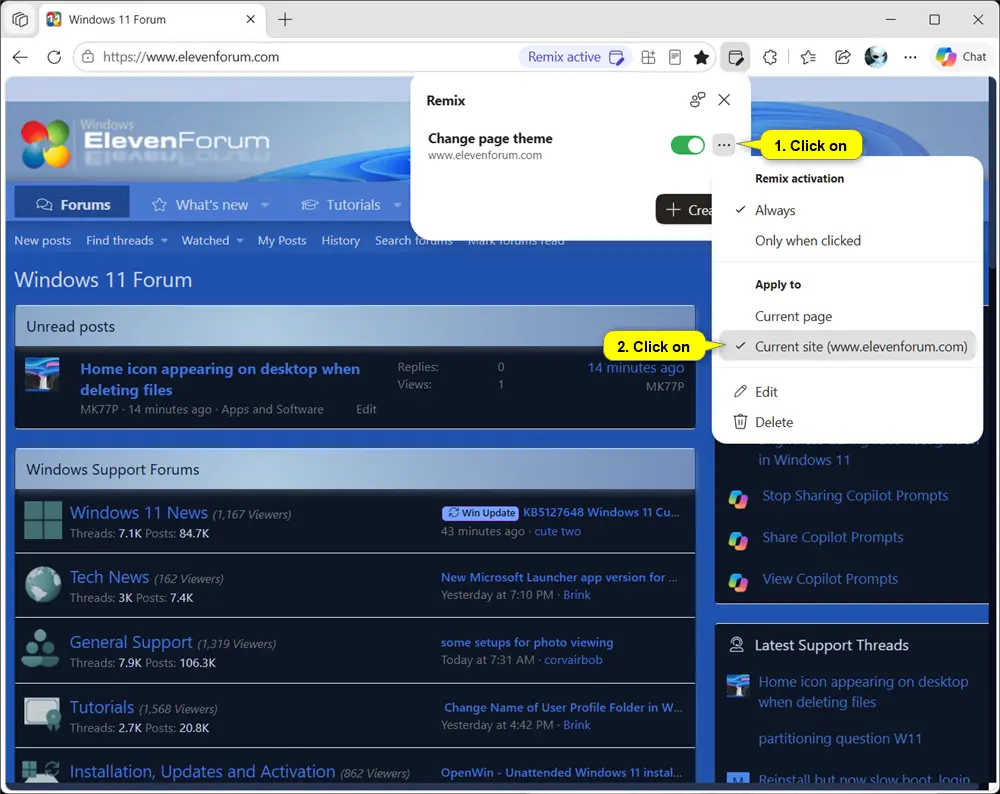Choose Current site (www.elevenforum.com)
Screen dimensions: 1000x794
click(x=847, y=346)
